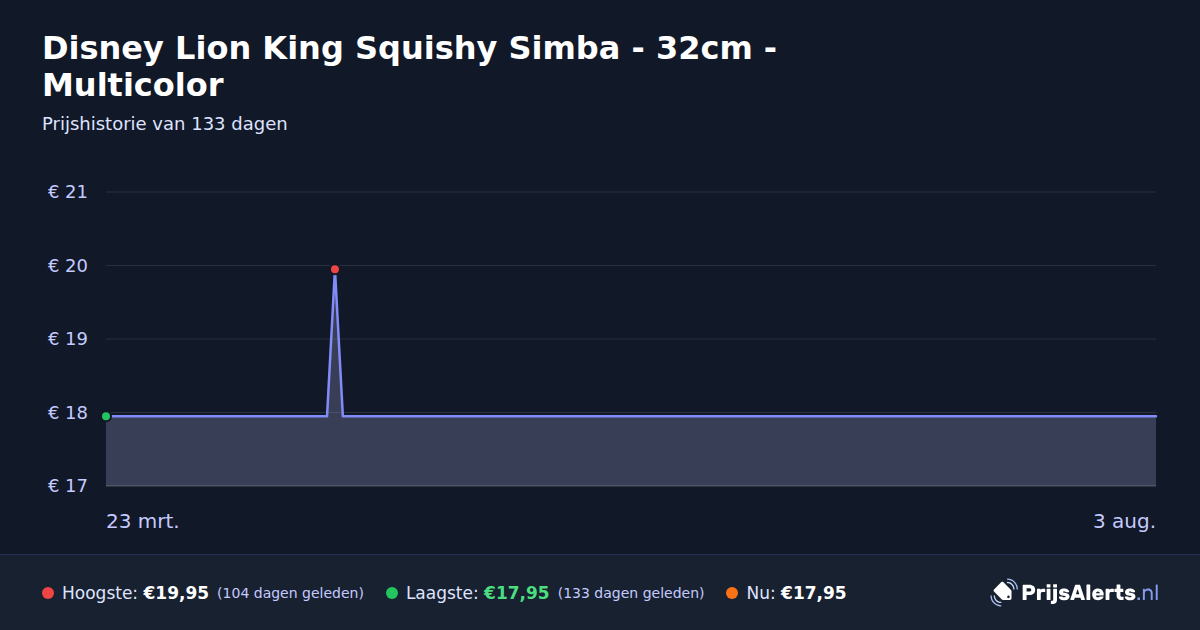Click the € 17 axis label
Image resolution: width=1200 pixels, height=630 pixels.
[x=67, y=486]
